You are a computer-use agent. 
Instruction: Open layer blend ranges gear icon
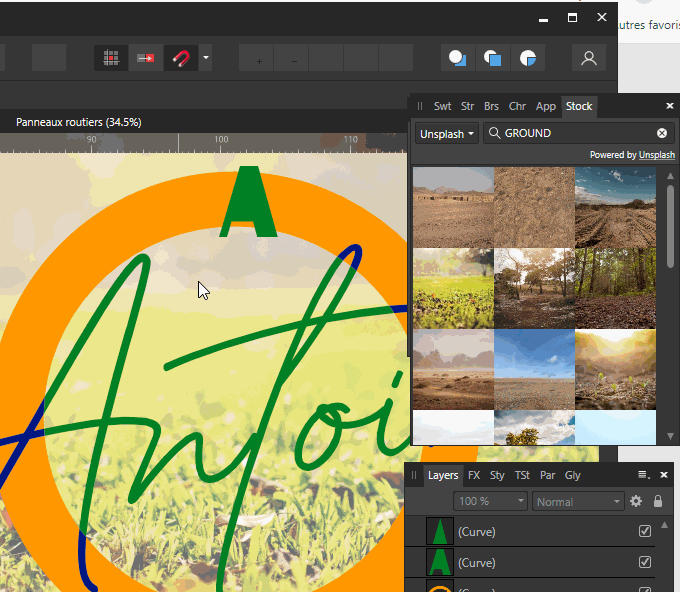(x=636, y=501)
